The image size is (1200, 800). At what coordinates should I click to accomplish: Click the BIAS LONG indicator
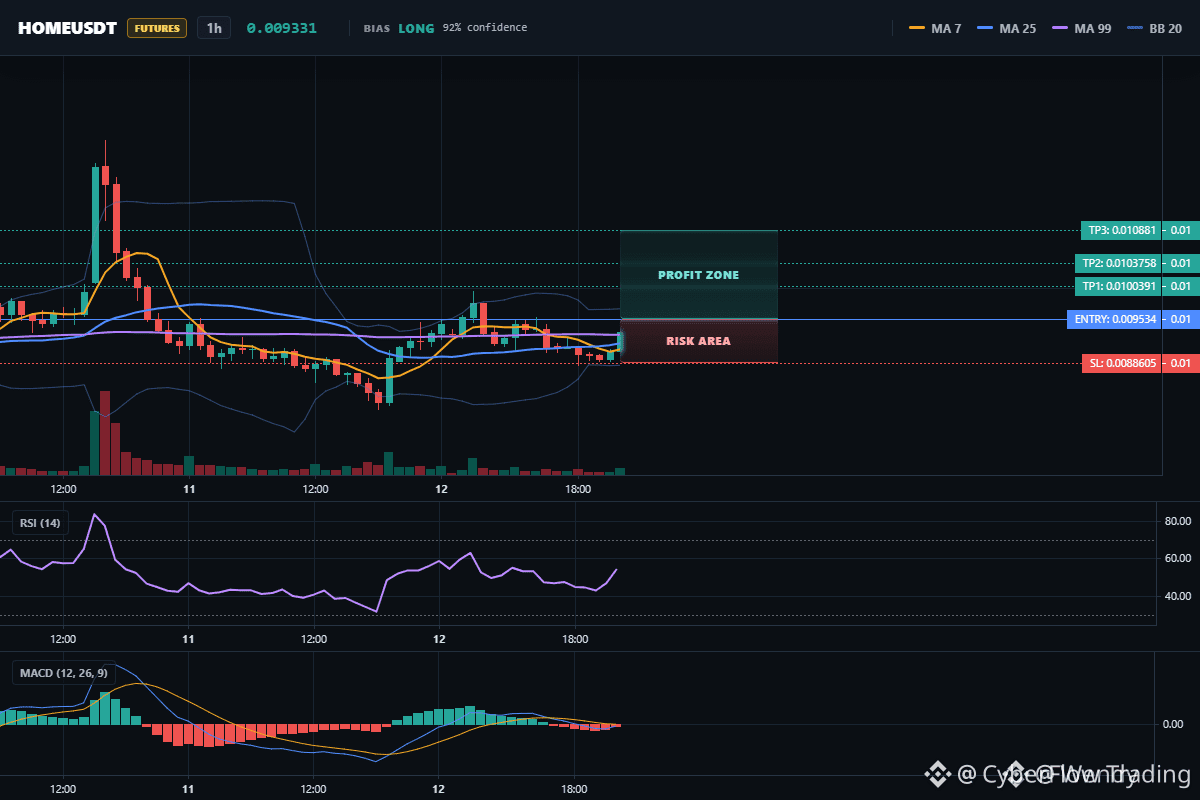(x=399, y=28)
